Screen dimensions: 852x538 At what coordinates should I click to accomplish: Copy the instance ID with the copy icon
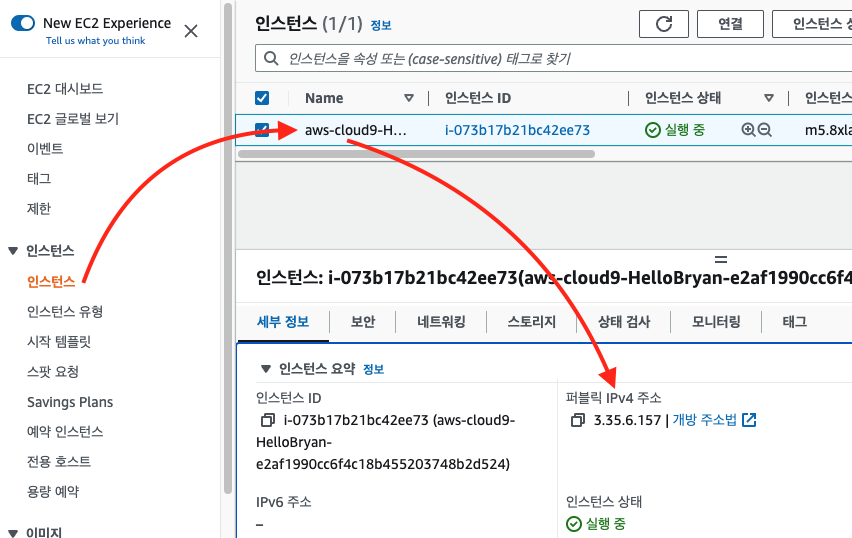coord(268,420)
